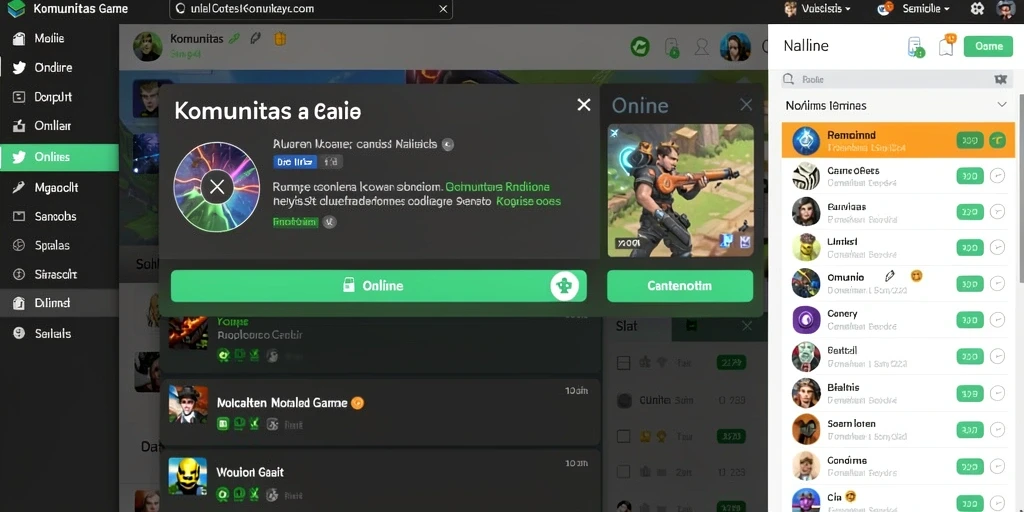Click the X on the circular plasma image
The width and height of the screenshot is (1024, 512).
[x=217, y=188]
